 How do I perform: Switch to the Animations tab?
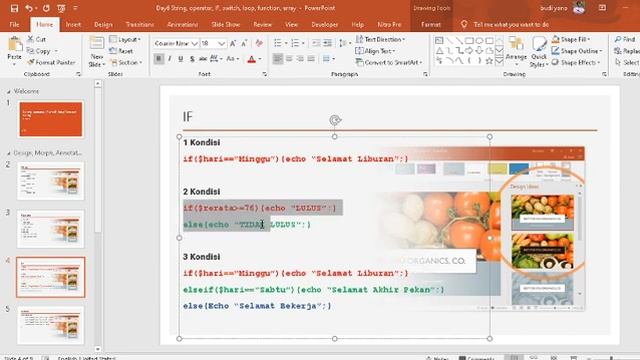tap(182, 24)
